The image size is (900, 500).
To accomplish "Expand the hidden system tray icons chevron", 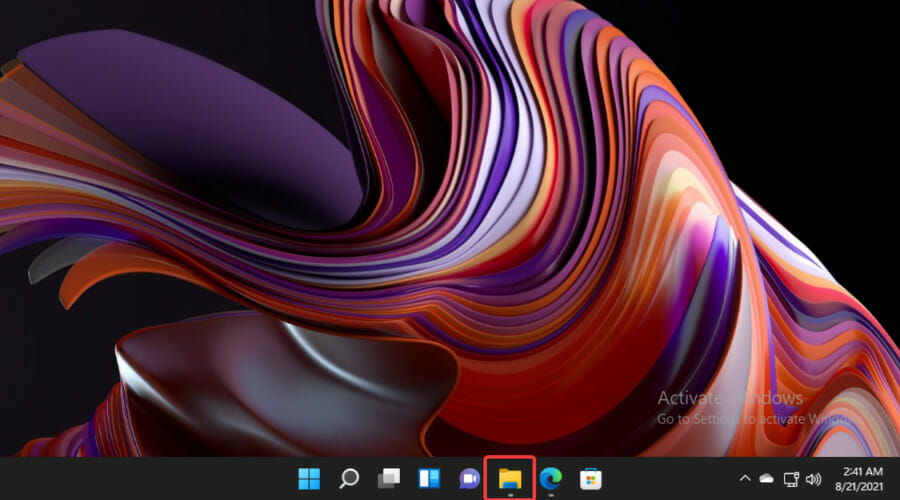I will [744, 479].
